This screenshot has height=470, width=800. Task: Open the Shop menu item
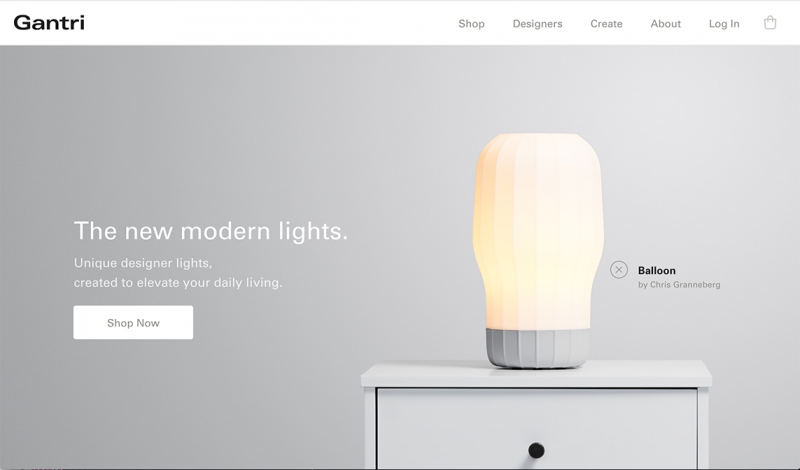pyautogui.click(x=471, y=23)
